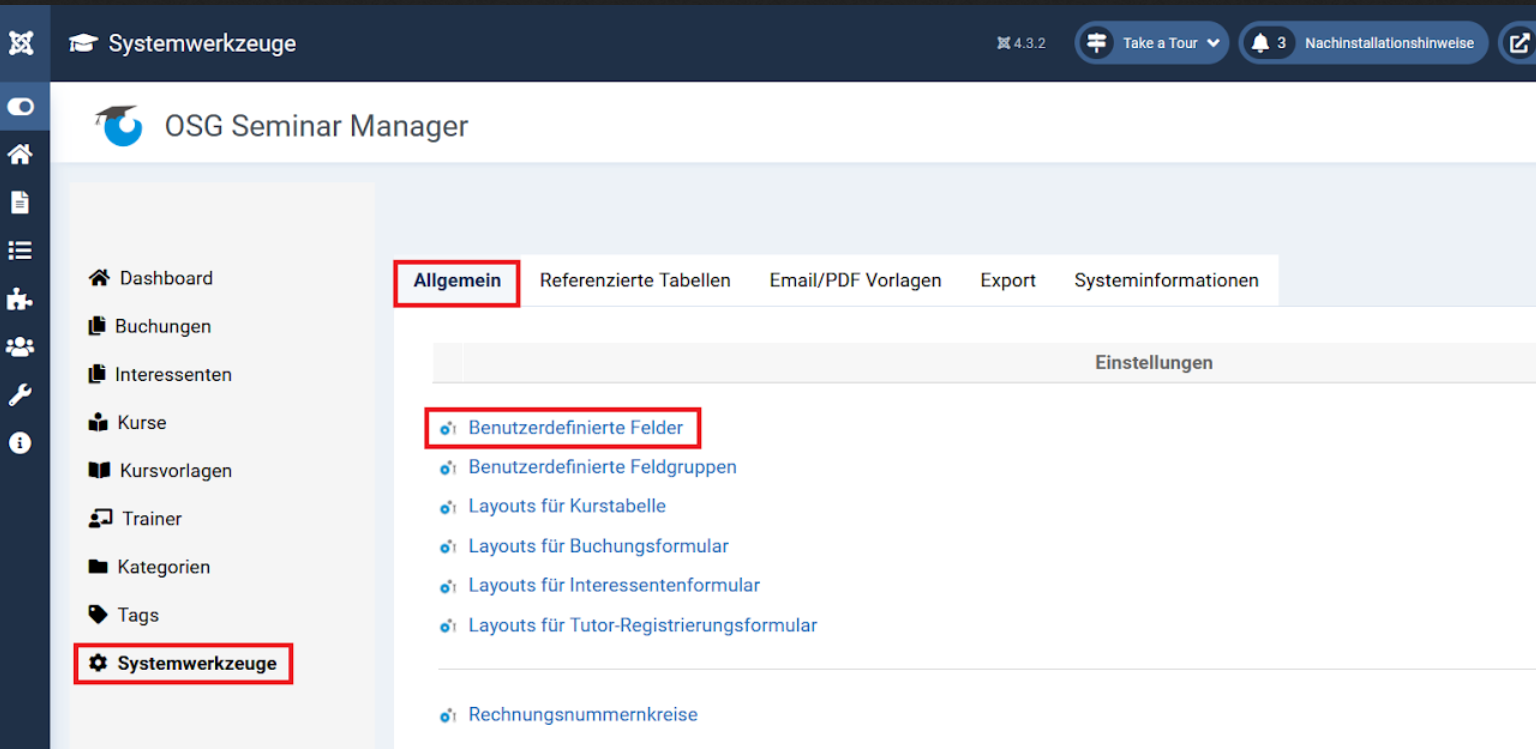Switch to the Referenzierte Tabellen tab

(x=635, y=280)
